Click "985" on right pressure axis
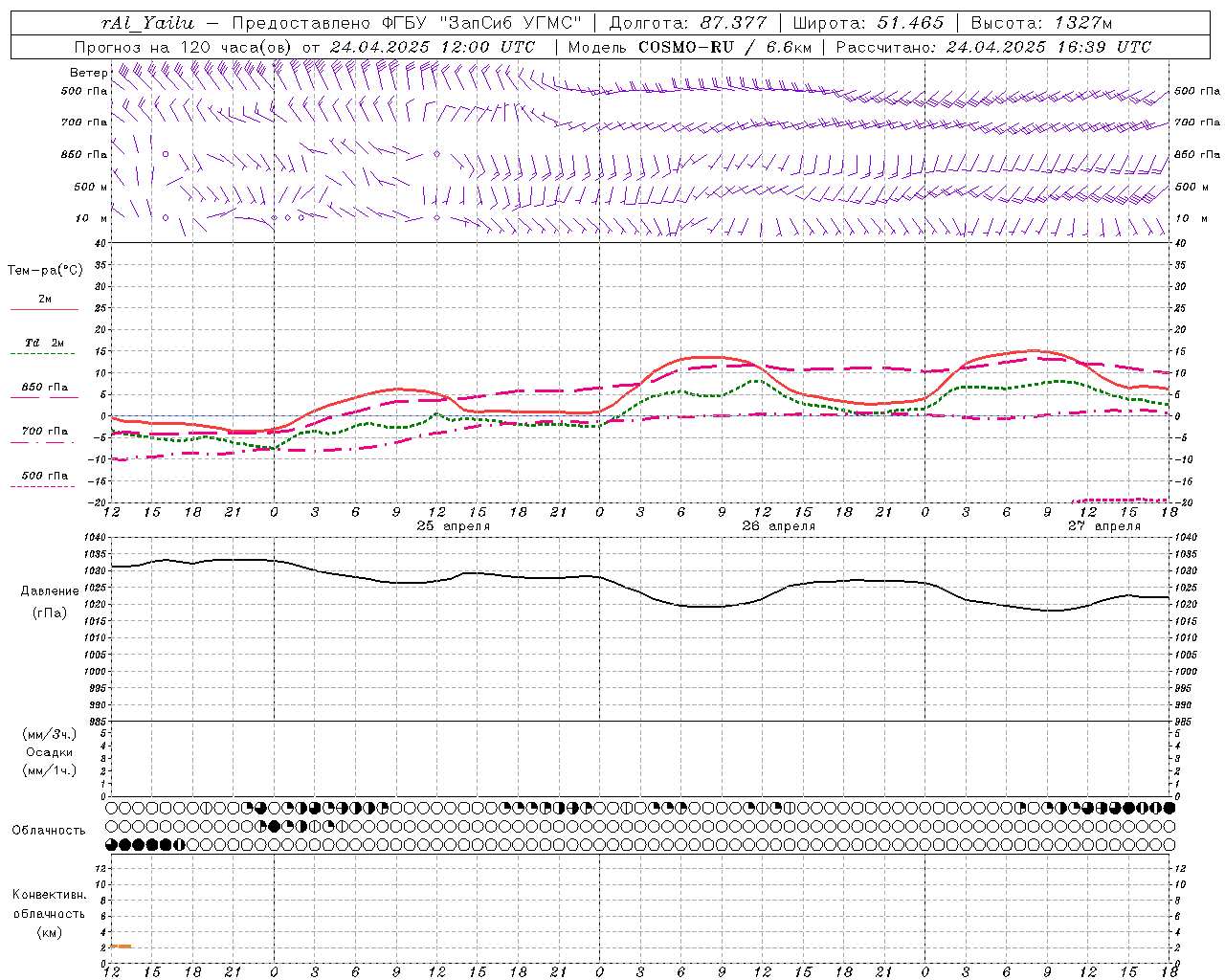The image size is (1225, 980). click(1185, 722)
